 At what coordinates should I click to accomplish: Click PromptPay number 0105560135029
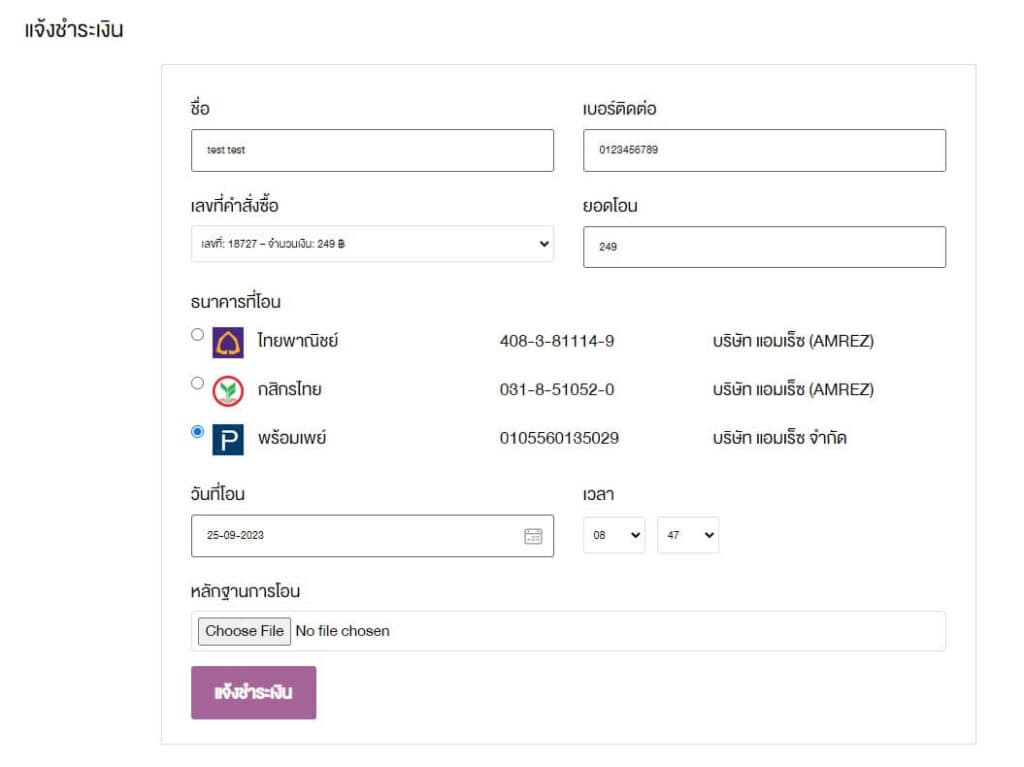pos(559,437)
